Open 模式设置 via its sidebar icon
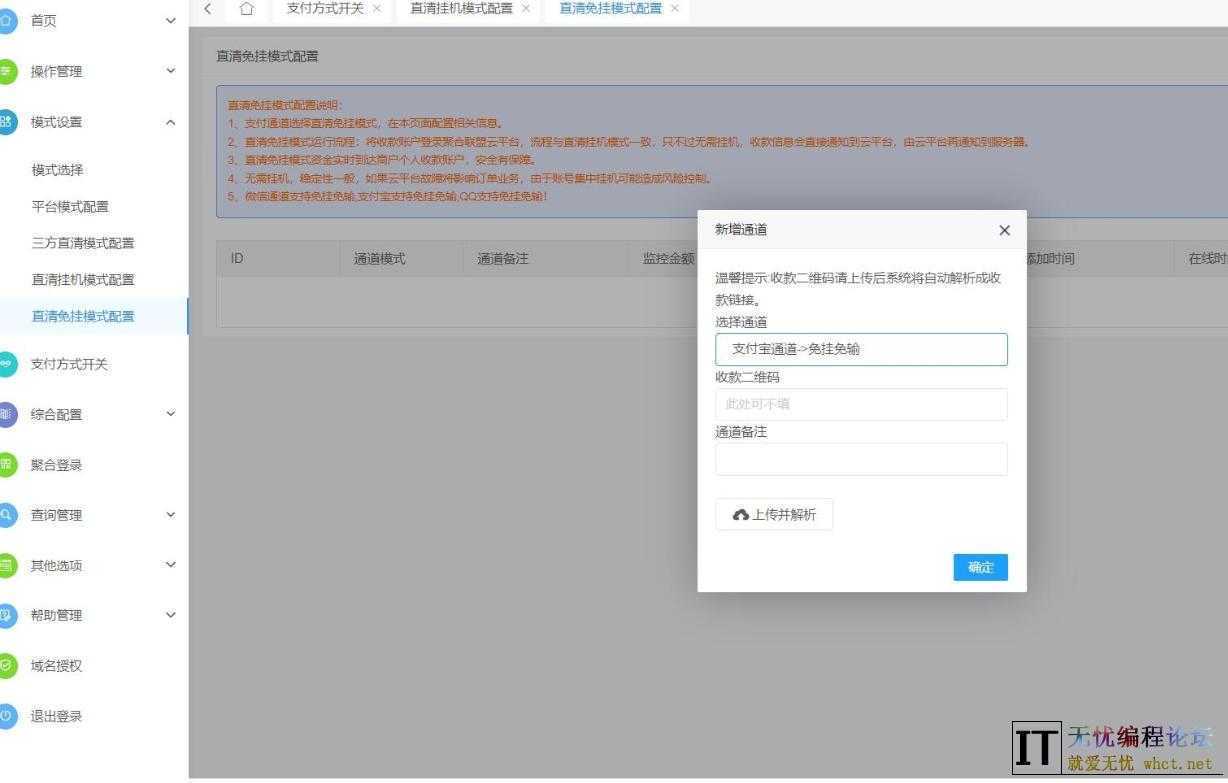Viewport: 1228px width, 783px height. [x=10, y=121]
